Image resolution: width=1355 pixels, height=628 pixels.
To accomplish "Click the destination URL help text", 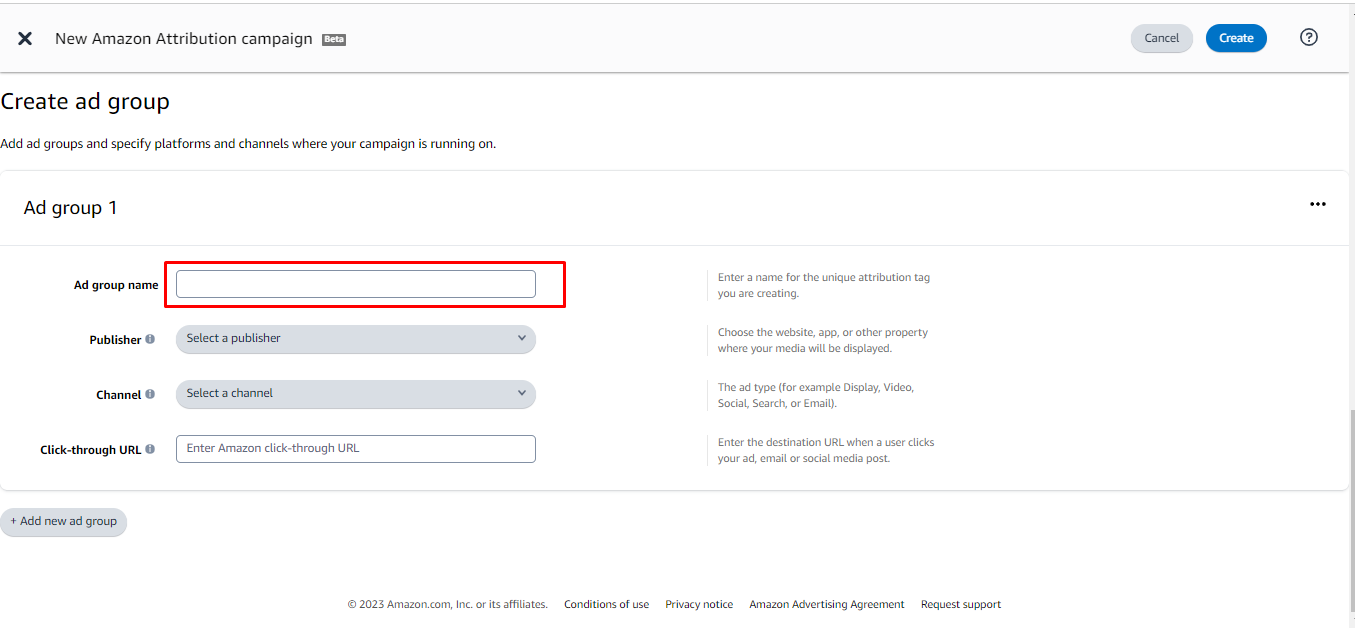I will 826,450.
